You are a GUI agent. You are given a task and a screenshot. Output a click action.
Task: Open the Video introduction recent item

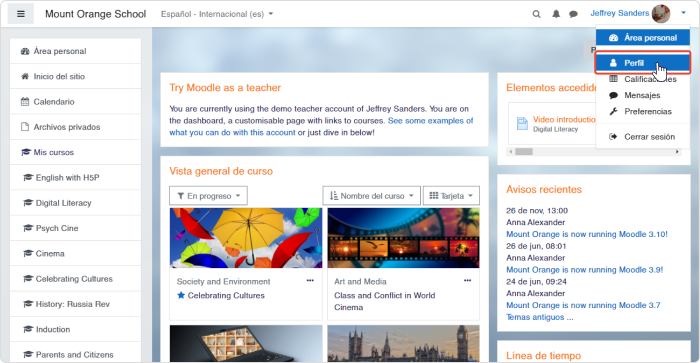pos(564,120)
